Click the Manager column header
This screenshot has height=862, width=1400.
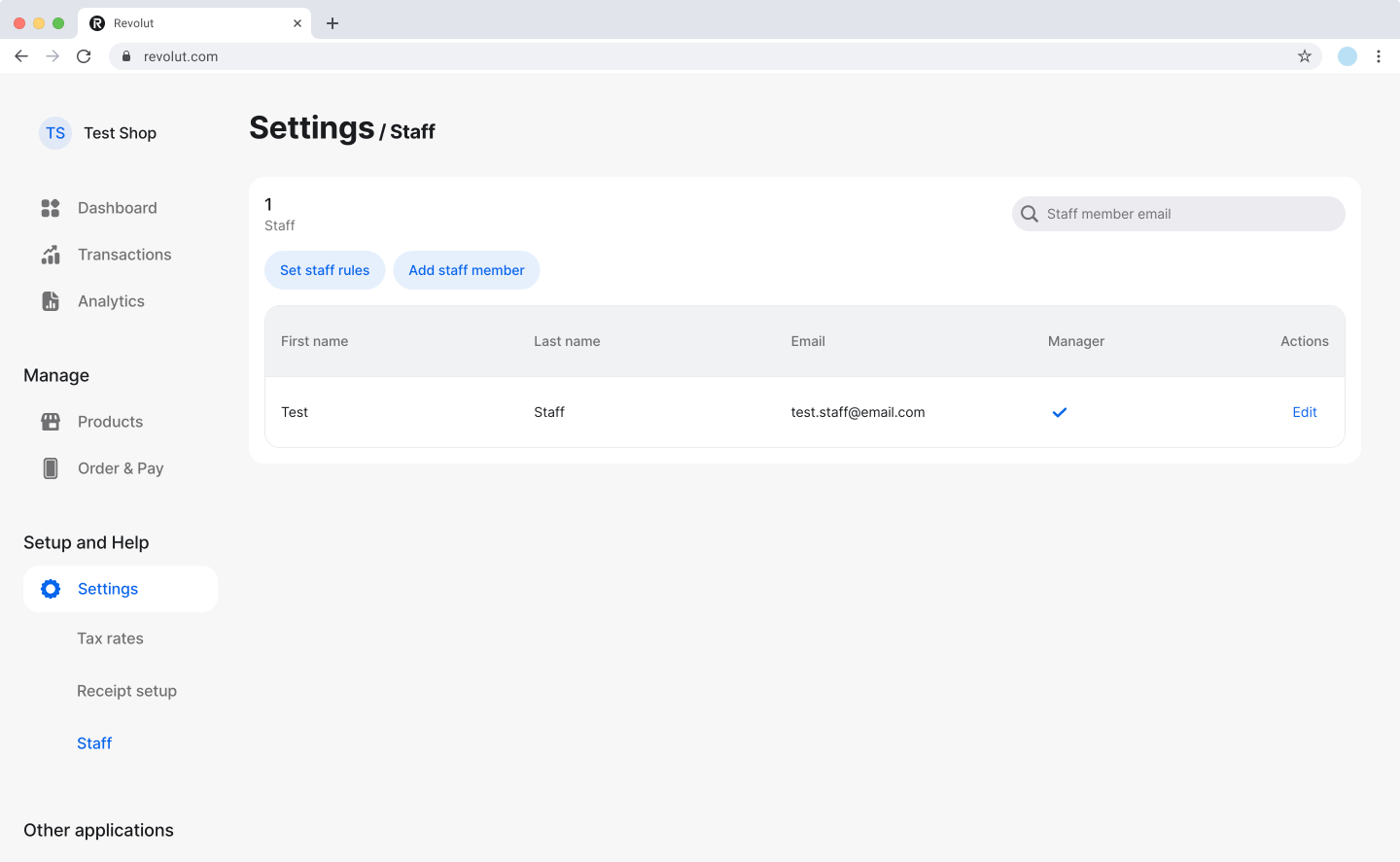[x=1076, y=341]
